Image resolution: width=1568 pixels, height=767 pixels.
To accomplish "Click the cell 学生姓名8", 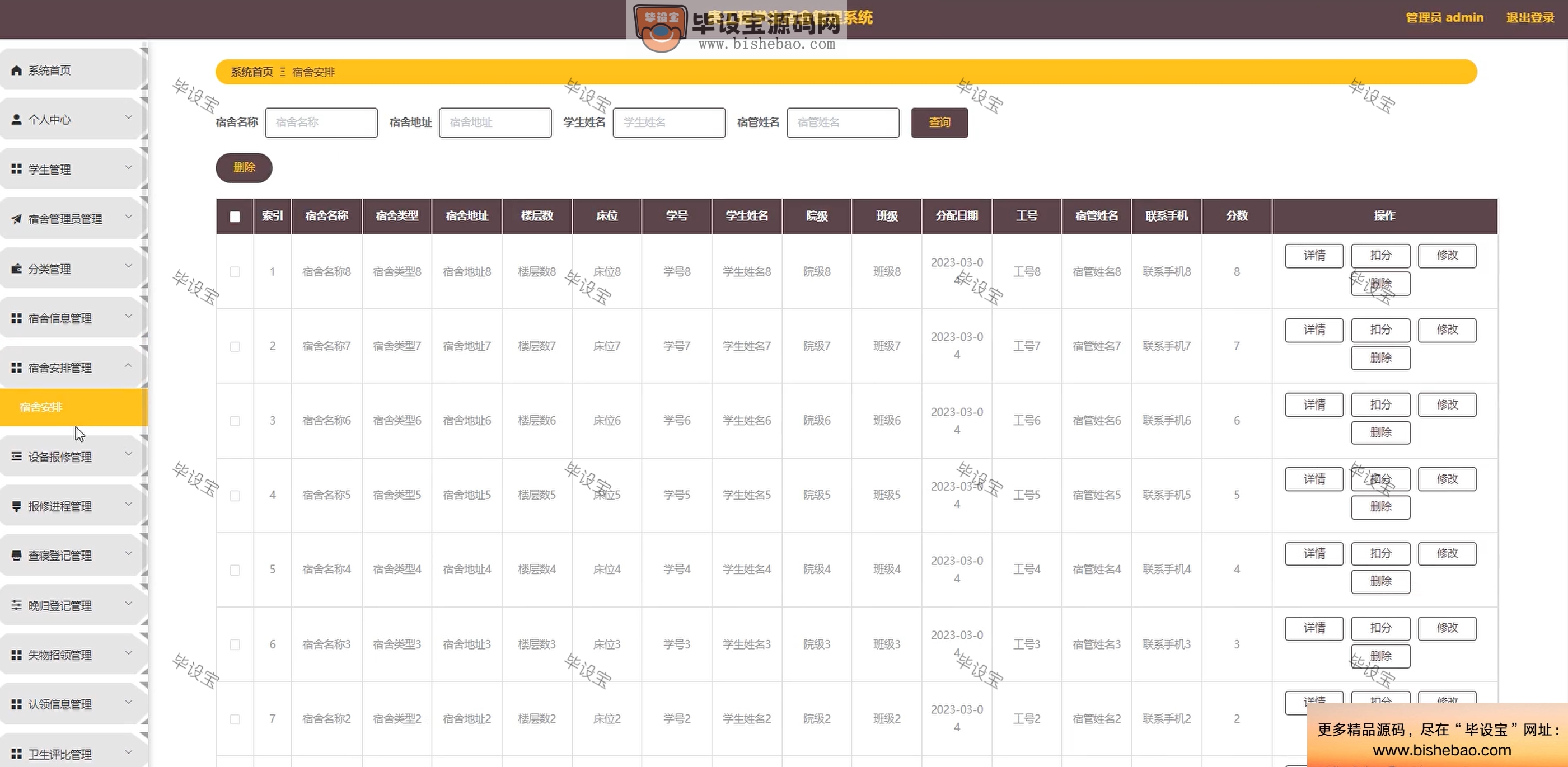I will tap(747, 272).
